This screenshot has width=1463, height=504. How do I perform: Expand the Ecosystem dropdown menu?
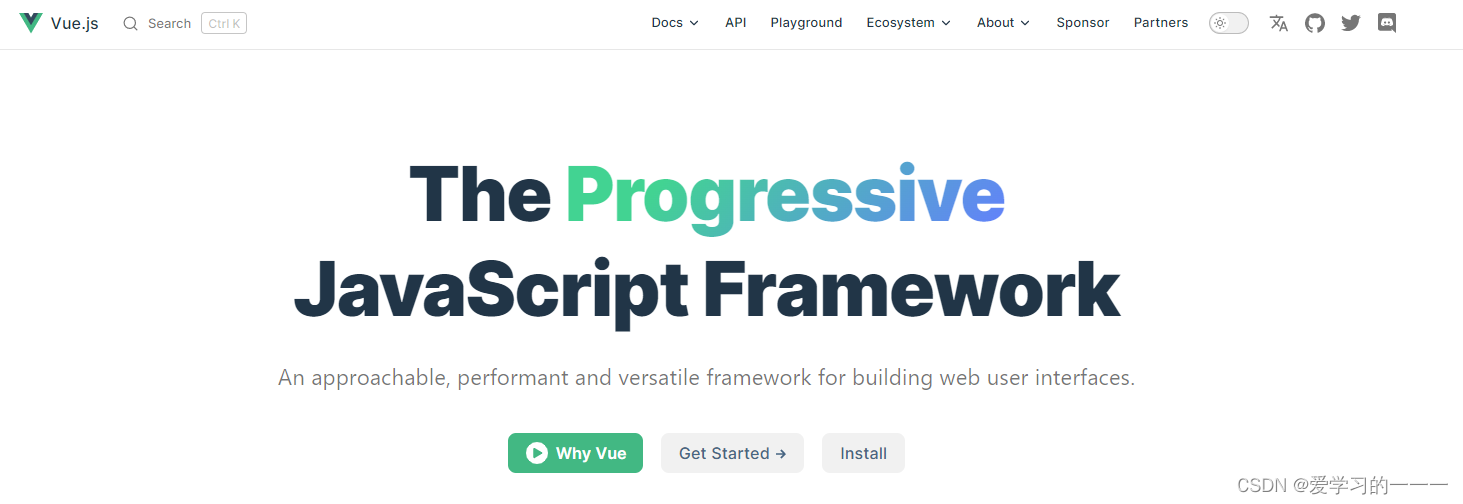coord(908,23)
